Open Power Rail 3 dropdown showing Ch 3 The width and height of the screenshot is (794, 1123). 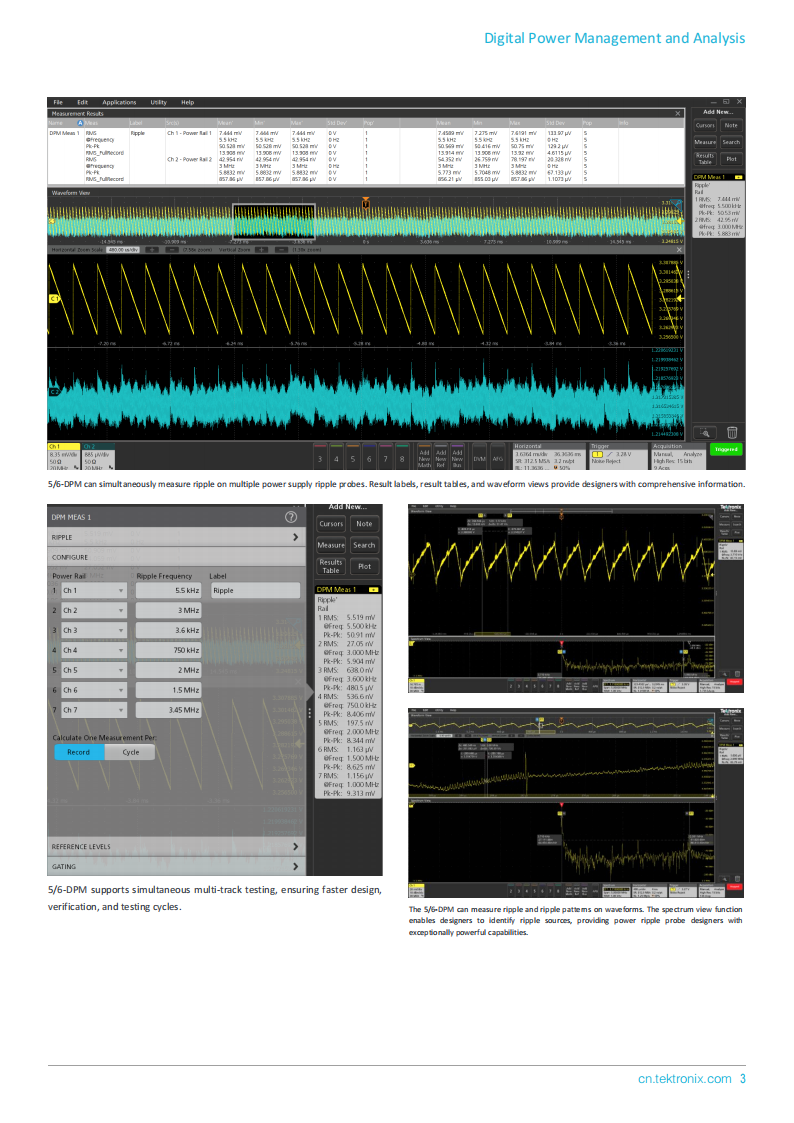(94, 631)
